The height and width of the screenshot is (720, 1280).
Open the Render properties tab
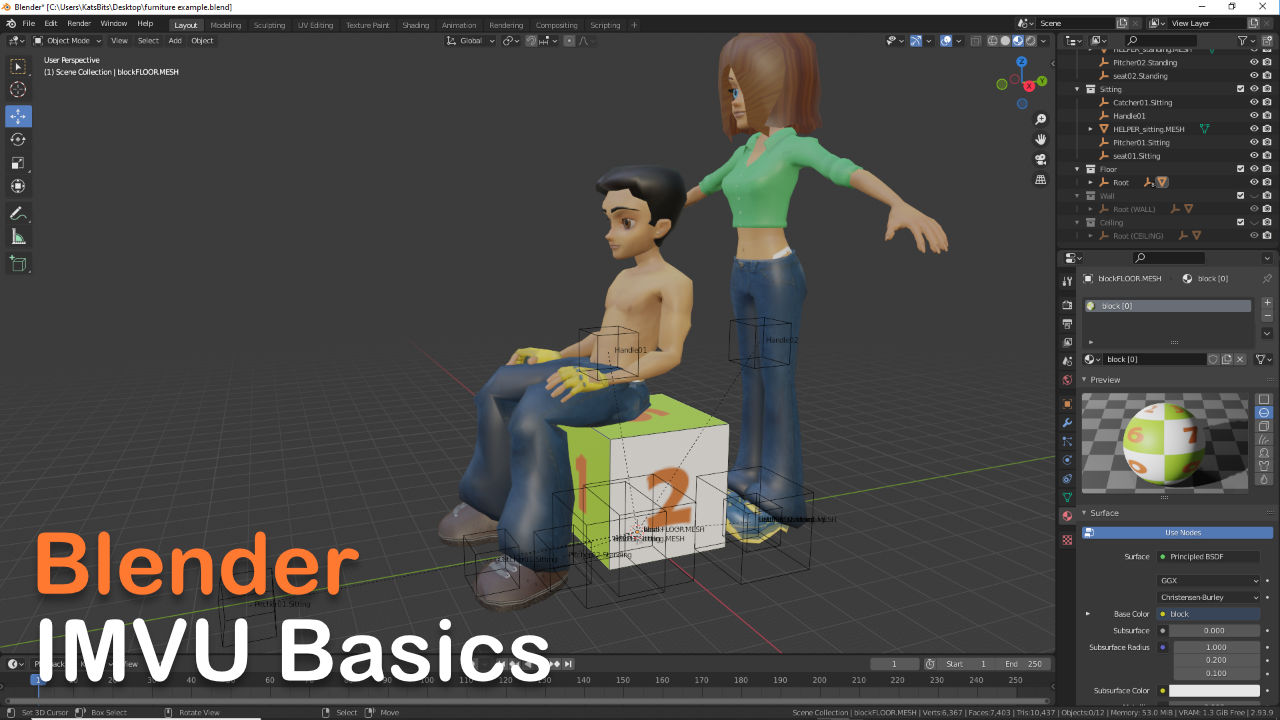point(1067,305)
